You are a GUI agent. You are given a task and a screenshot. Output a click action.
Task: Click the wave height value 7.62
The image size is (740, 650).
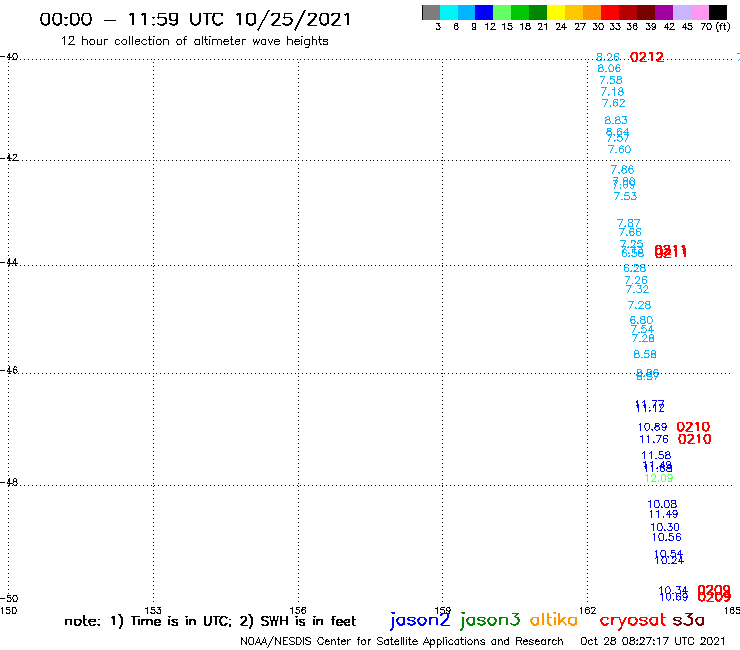(x=614, y=103)
